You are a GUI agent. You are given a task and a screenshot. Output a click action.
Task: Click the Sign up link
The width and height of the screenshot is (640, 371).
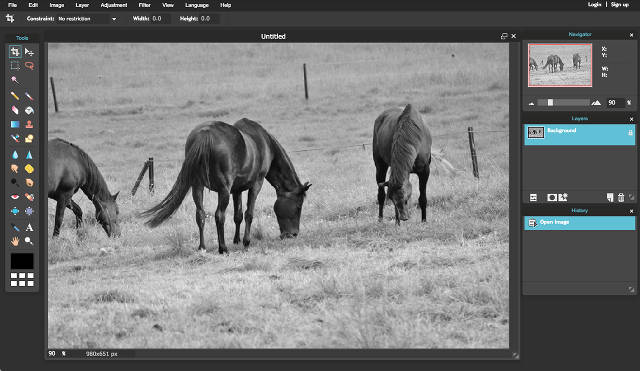pos(620,4)
